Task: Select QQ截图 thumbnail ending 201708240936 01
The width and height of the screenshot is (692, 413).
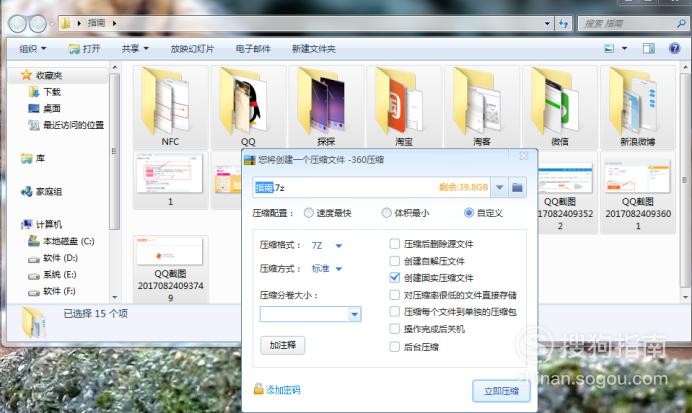Action: (x=637, y=193)
